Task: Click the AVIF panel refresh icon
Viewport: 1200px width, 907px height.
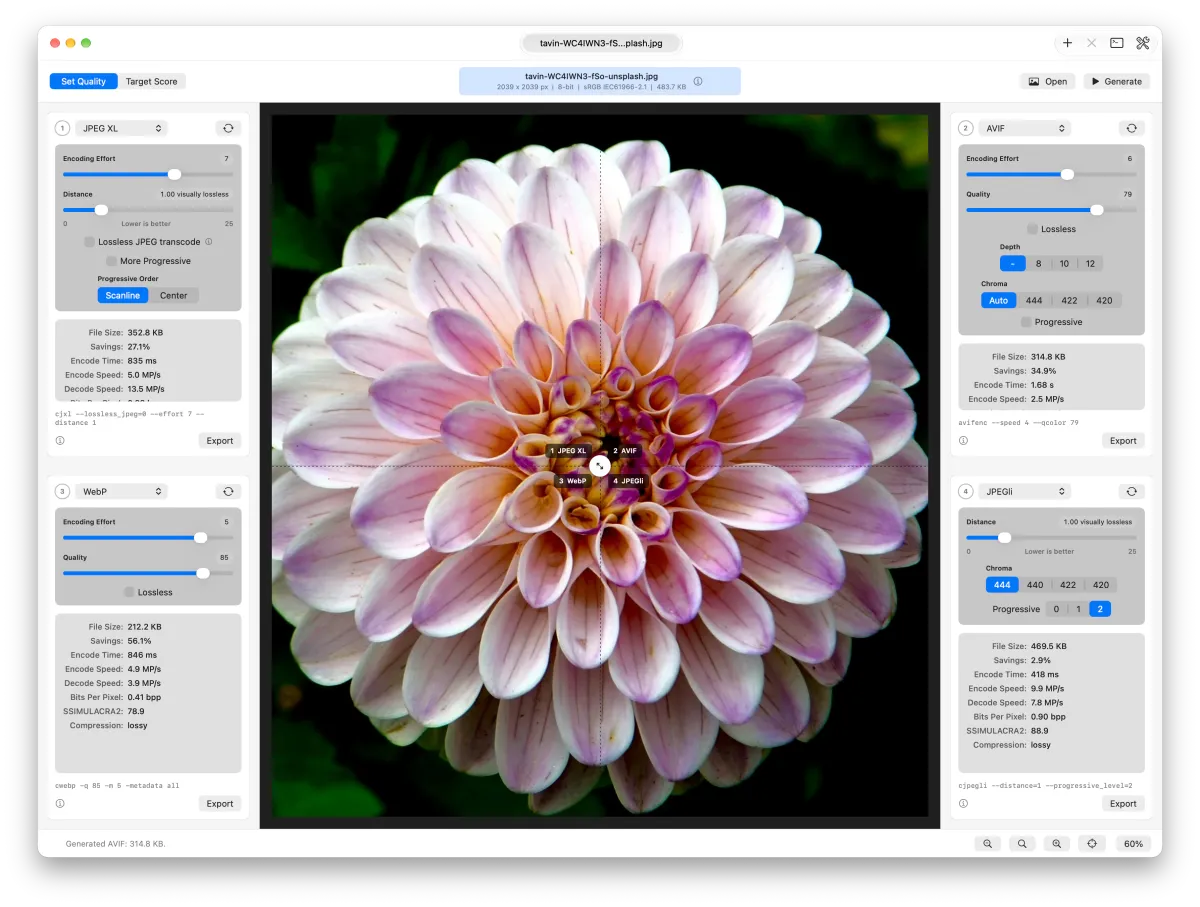Action: click(1131, 128)
